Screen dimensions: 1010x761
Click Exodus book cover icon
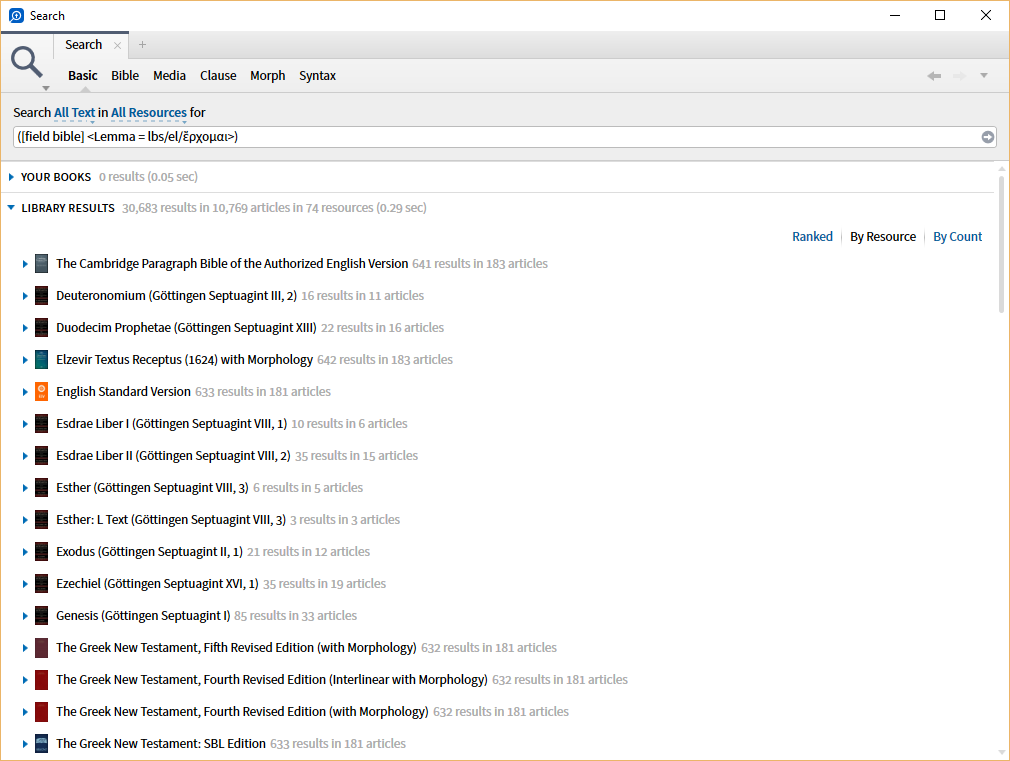[41, 552]
